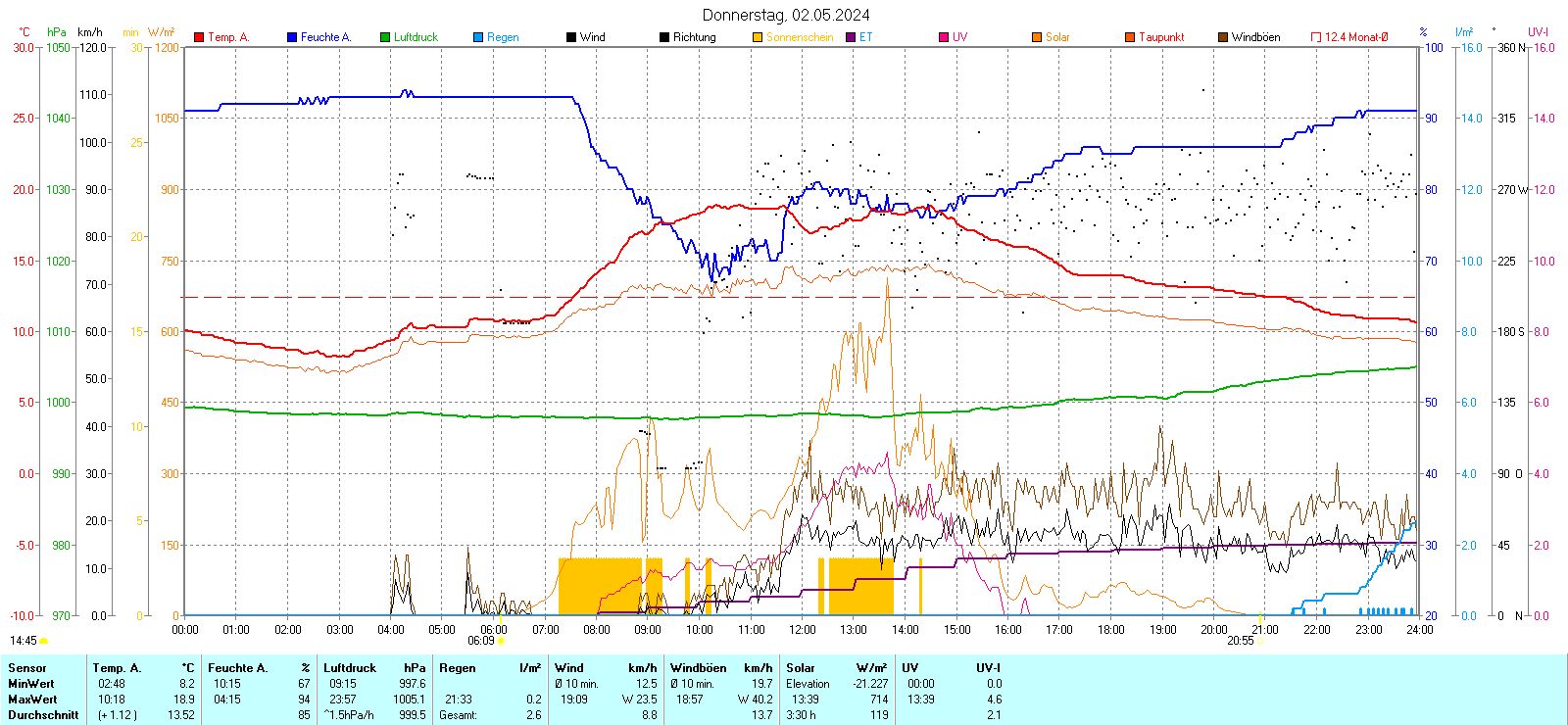Click the yellow Sonnenschein legend square

pyautogui.click(x=758, y=37)
